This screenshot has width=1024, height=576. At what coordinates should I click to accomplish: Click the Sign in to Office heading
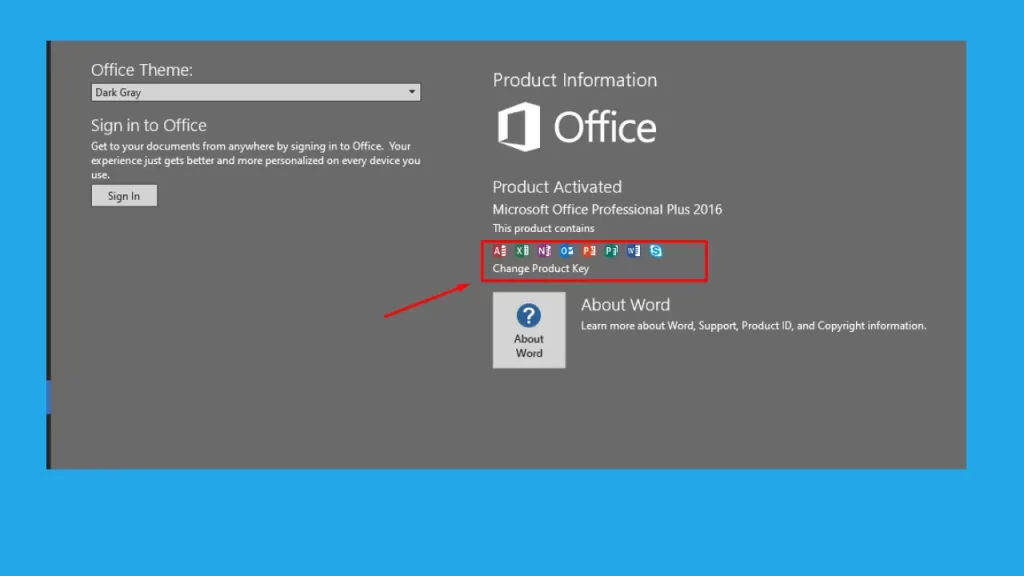[148, 125]
